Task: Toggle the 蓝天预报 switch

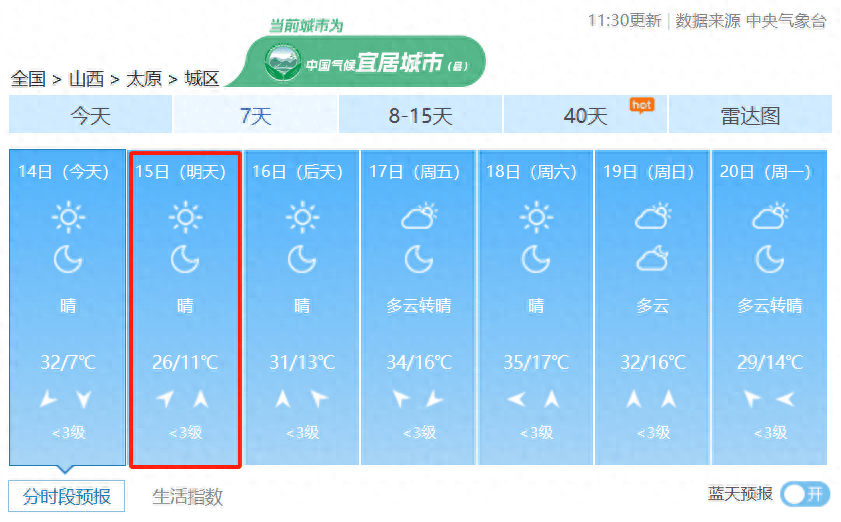Action: click(x=805, y=494)
